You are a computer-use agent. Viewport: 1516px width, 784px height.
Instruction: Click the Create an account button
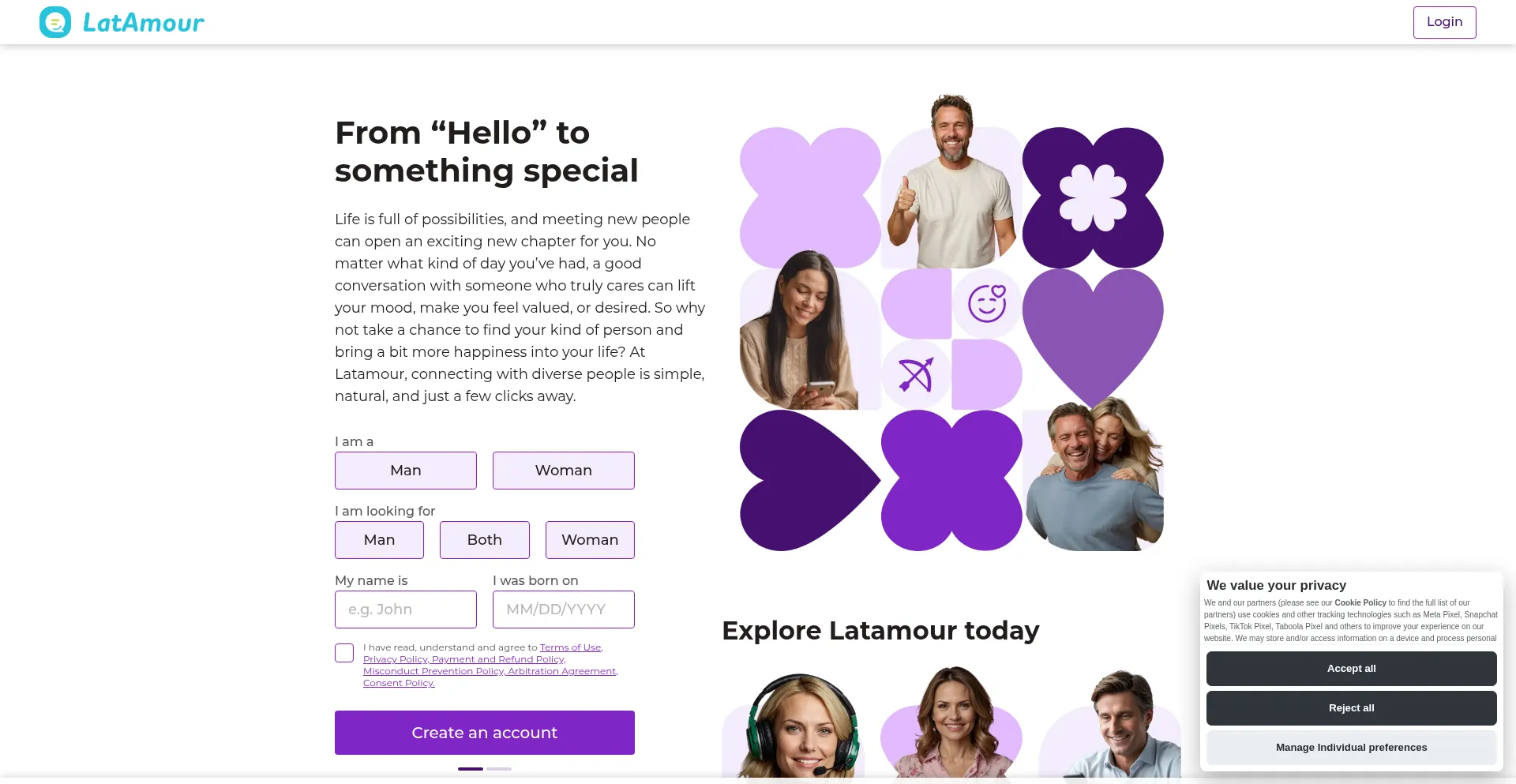click(x=485, y=733)
